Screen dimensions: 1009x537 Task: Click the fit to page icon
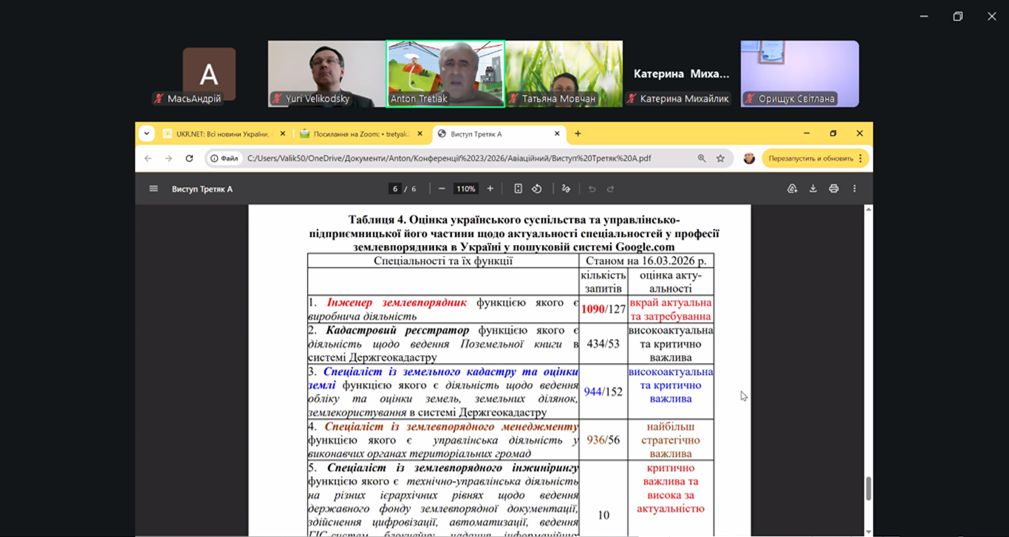coord(518,189)
